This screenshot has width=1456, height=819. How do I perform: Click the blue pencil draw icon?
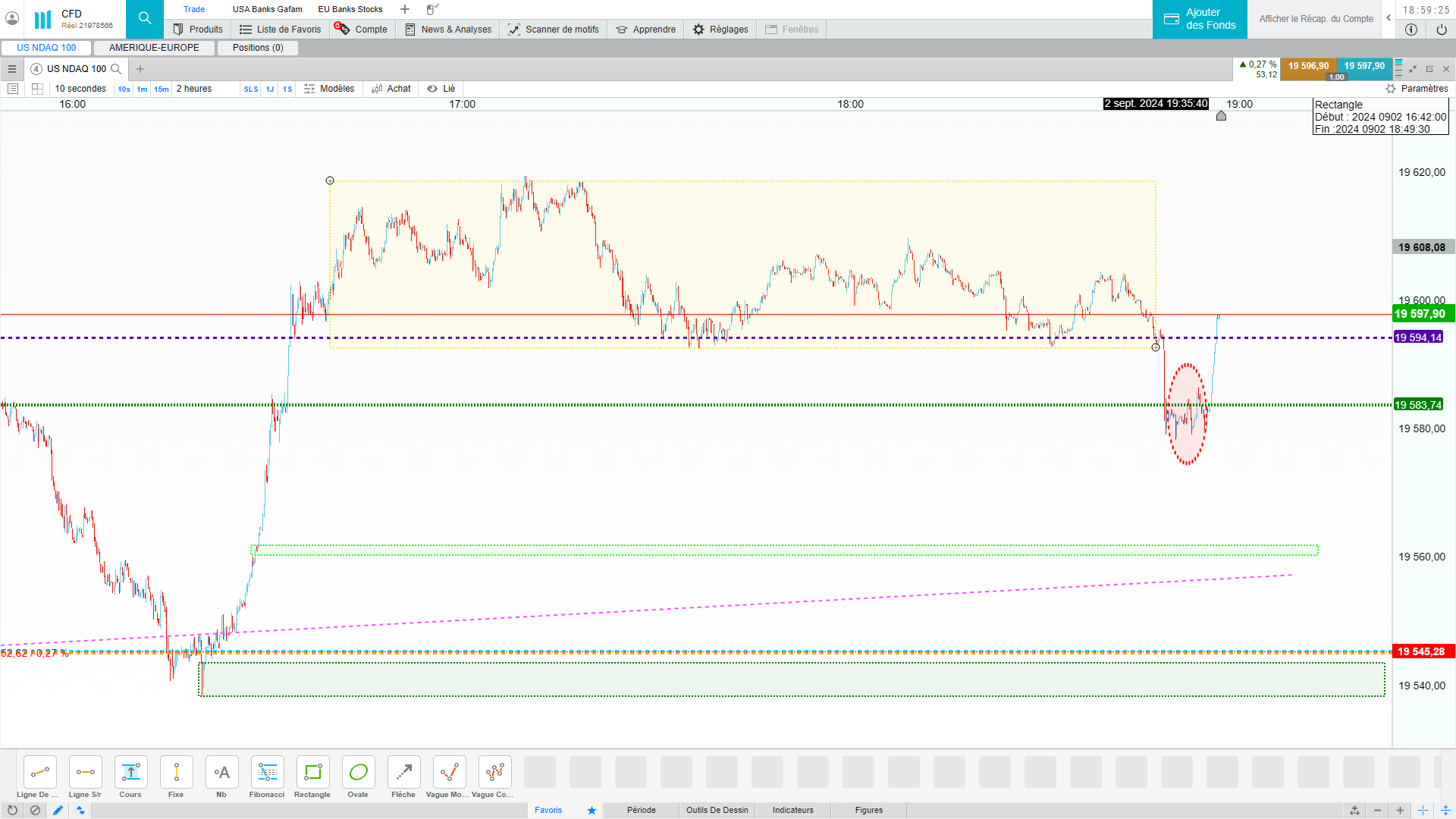pyautogui.click(x=58, y=810)
